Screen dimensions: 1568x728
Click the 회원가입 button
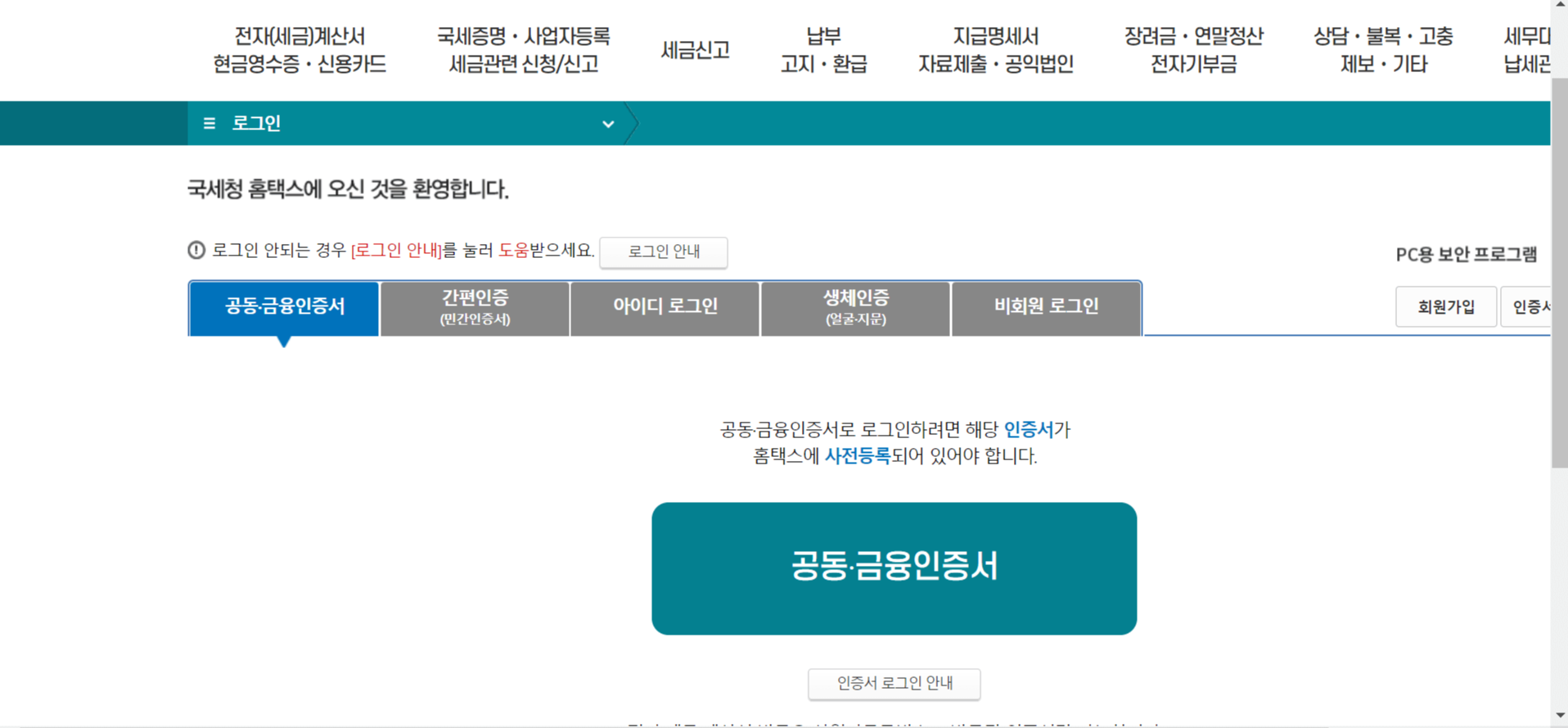(1446, 307)
